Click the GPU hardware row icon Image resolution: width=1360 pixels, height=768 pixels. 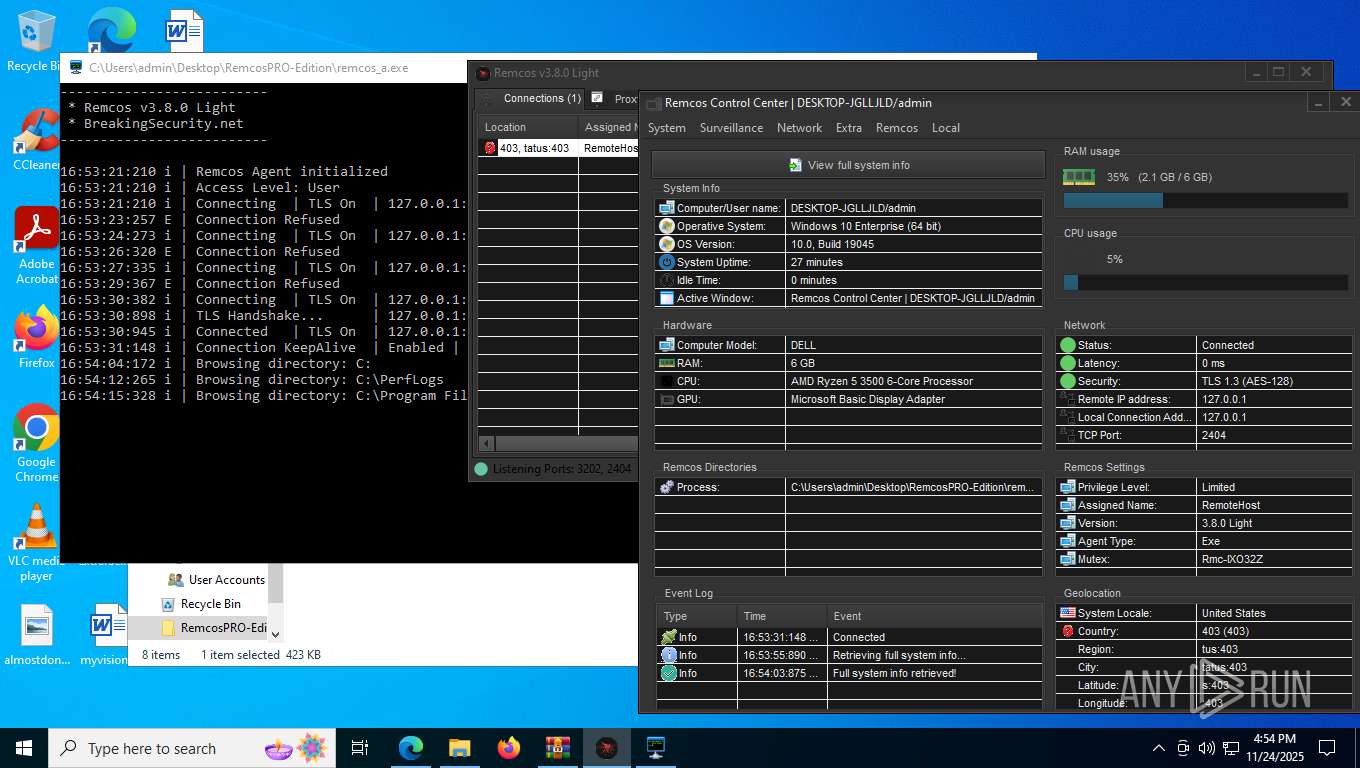667,399
